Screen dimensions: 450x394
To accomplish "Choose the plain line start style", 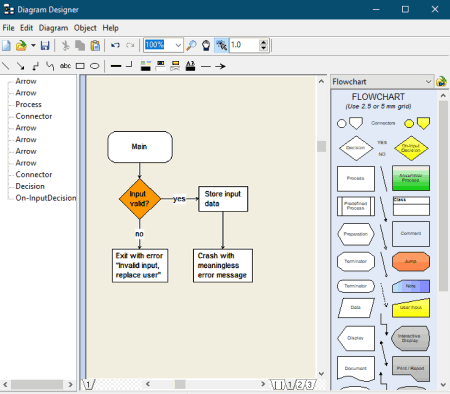I will point(206,67).
